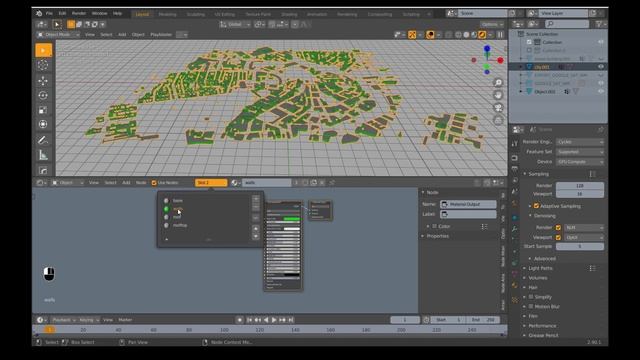Toggle the Render denoising checkbox
Viewport: 640px width, 360px height.
point(558,227)
